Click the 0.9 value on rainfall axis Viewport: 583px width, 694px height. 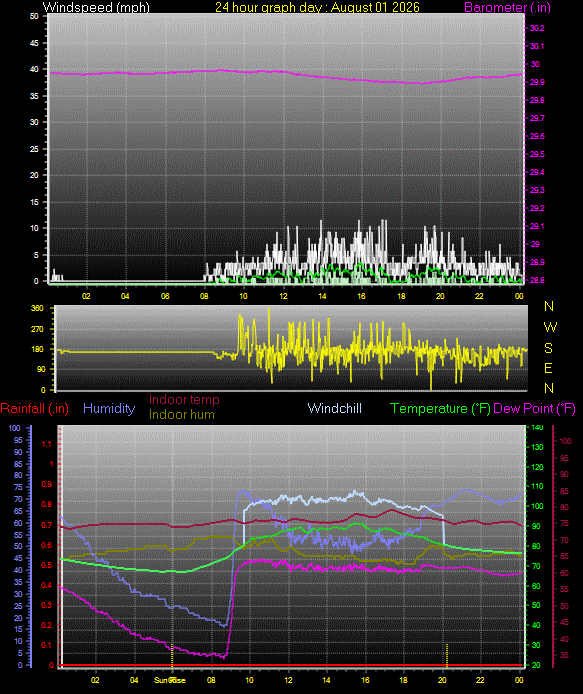coord(46,484)
